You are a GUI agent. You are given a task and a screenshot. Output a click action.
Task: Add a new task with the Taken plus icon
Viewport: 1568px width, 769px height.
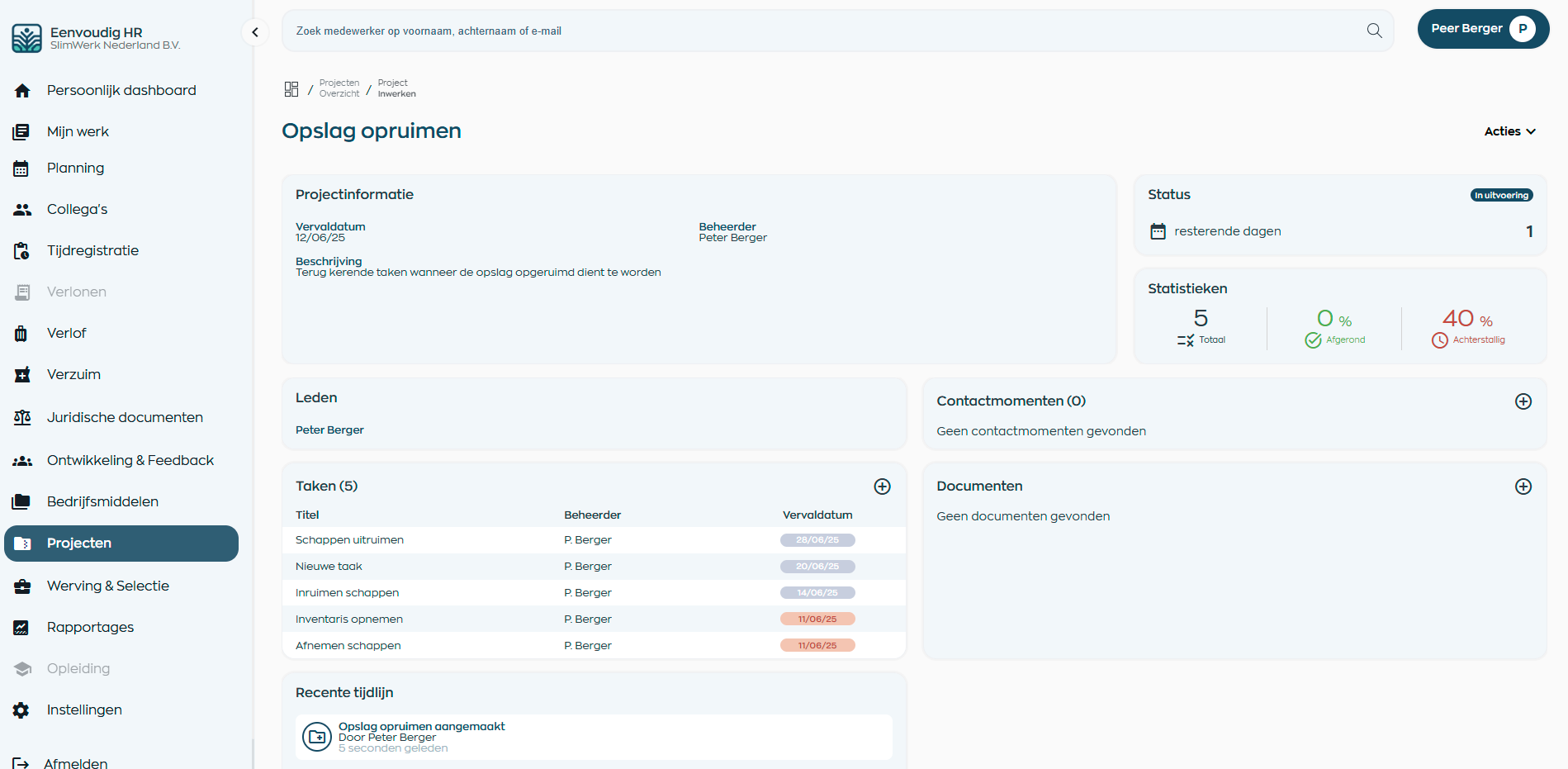(882, 487)
